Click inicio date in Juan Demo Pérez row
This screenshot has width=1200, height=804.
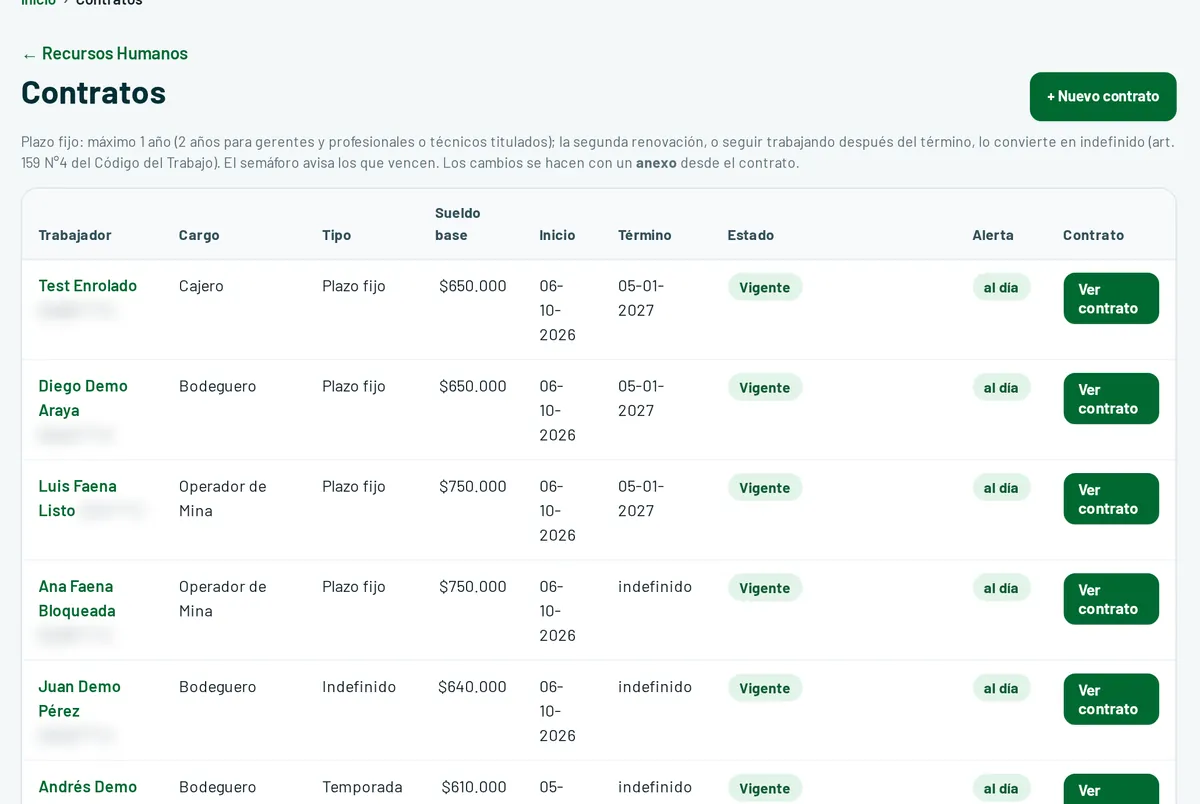557,711
